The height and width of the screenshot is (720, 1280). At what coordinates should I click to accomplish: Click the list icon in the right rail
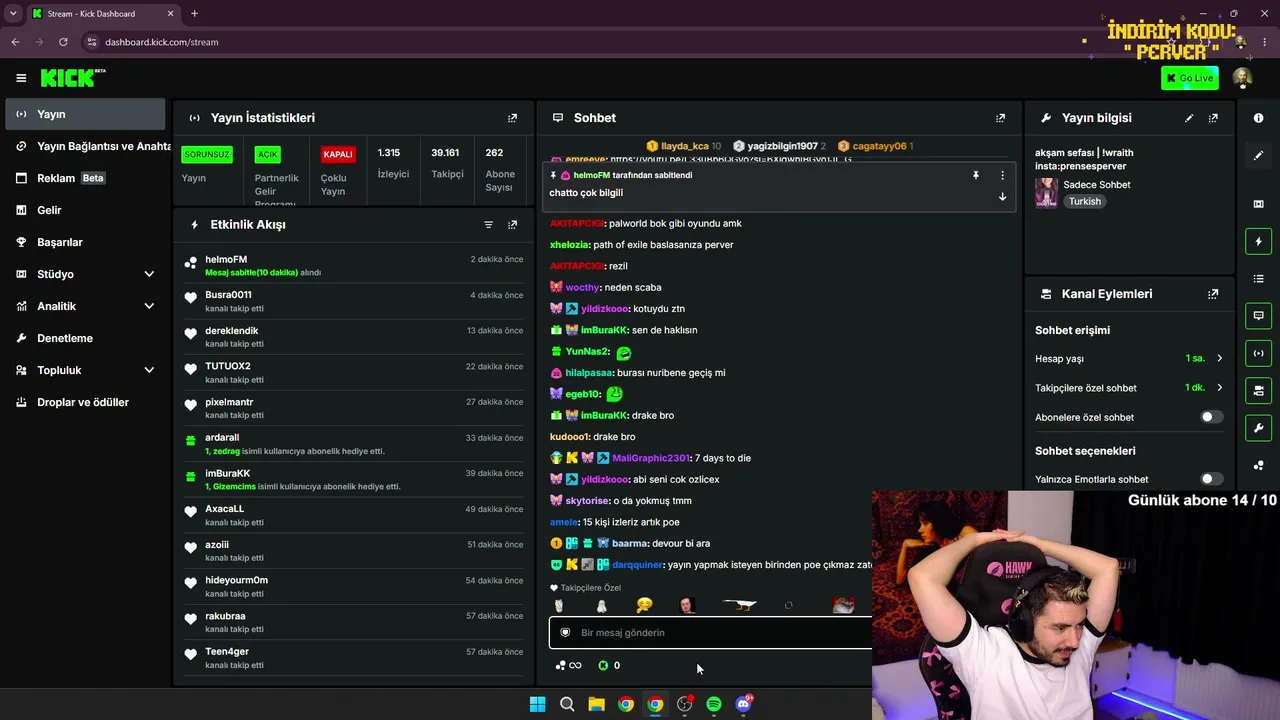point(1258,278)
